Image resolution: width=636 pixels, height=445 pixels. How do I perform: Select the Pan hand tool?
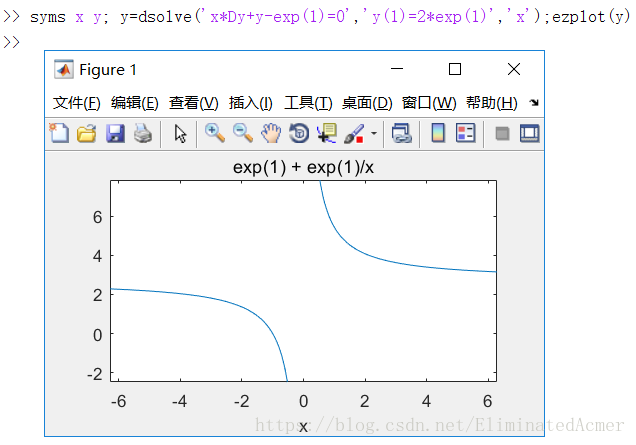point(271,133)
